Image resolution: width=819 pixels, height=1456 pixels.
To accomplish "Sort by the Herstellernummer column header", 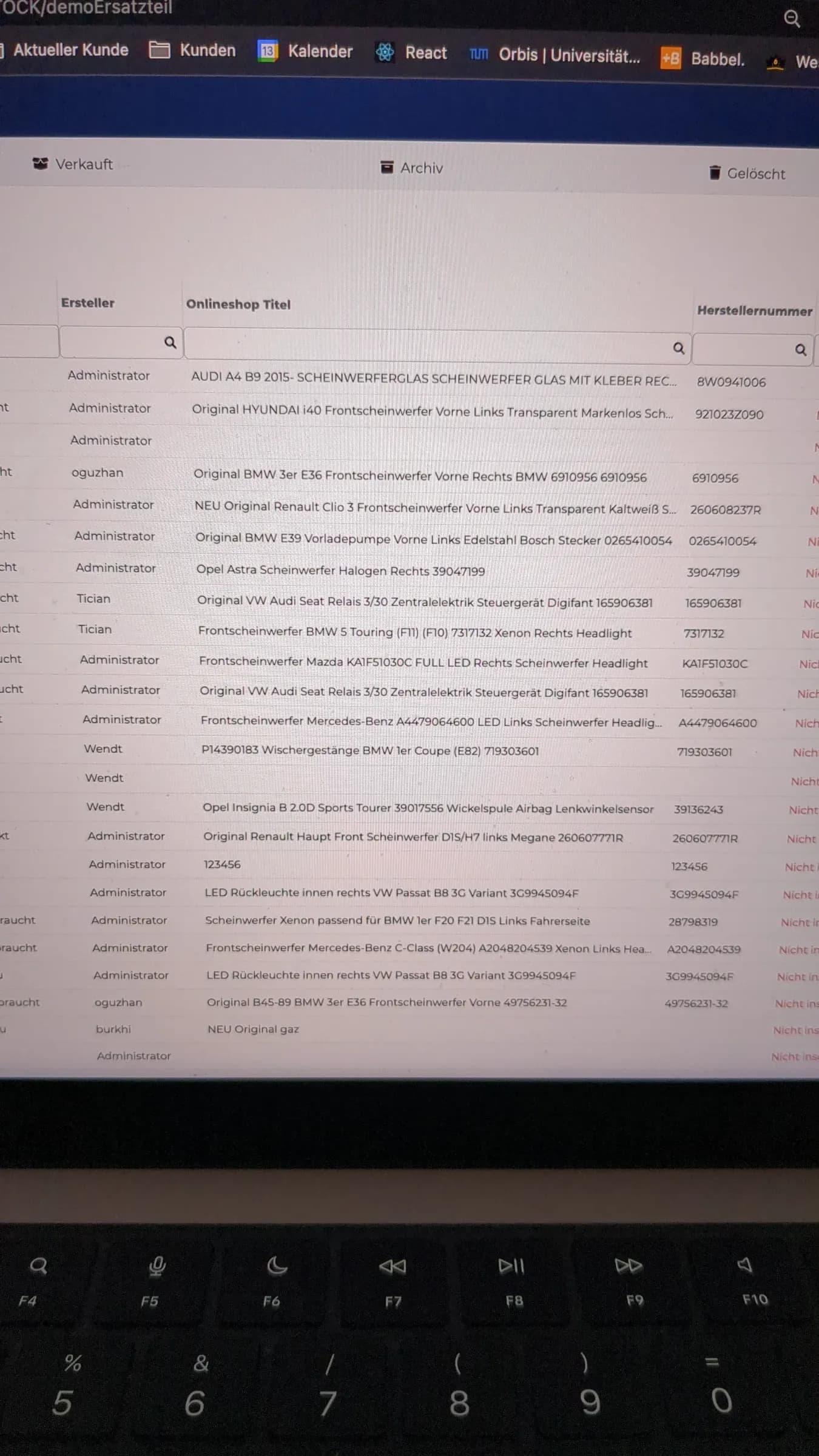I will [755, 311].
